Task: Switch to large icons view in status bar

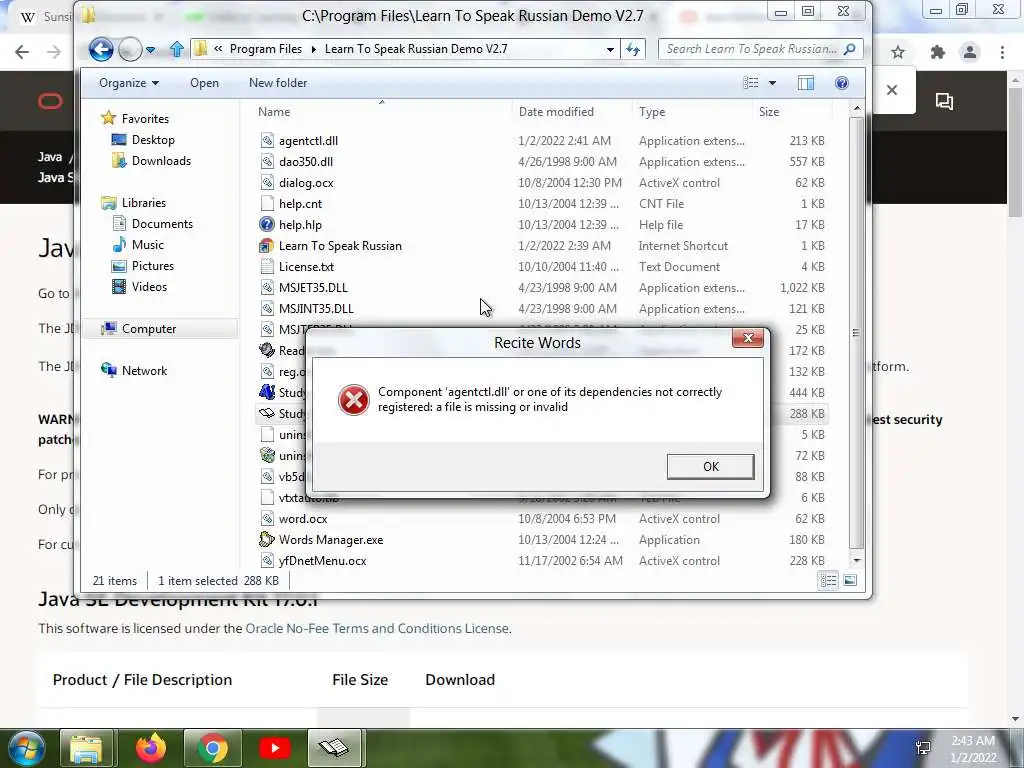Action: click(850, 580)
